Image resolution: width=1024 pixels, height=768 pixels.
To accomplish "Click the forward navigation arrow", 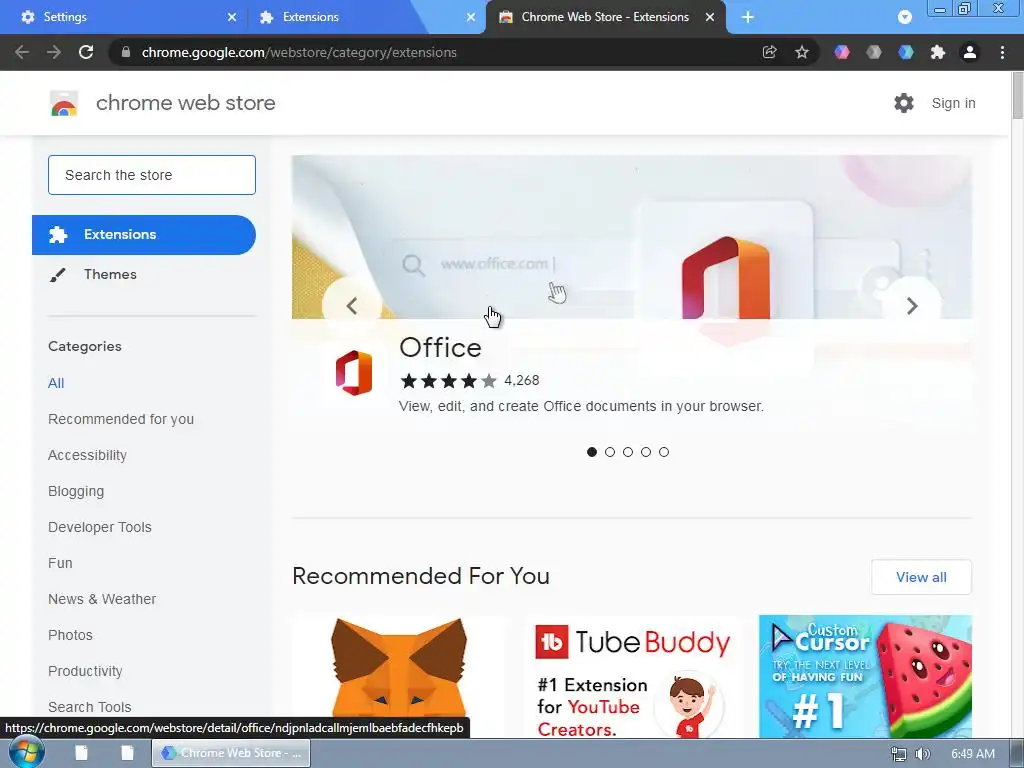I will coord(54,52).
